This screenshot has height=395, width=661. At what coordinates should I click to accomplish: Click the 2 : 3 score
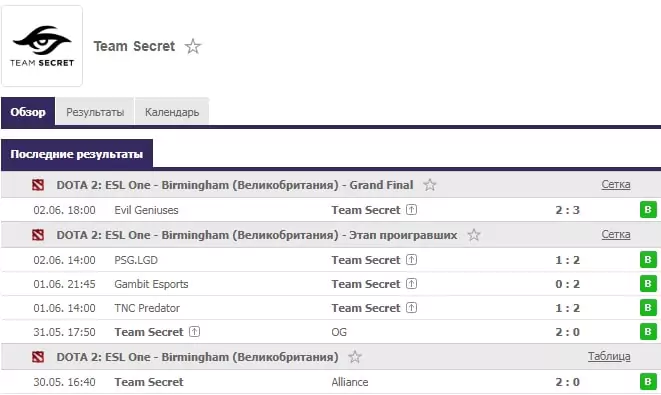[x=567, y=210]
